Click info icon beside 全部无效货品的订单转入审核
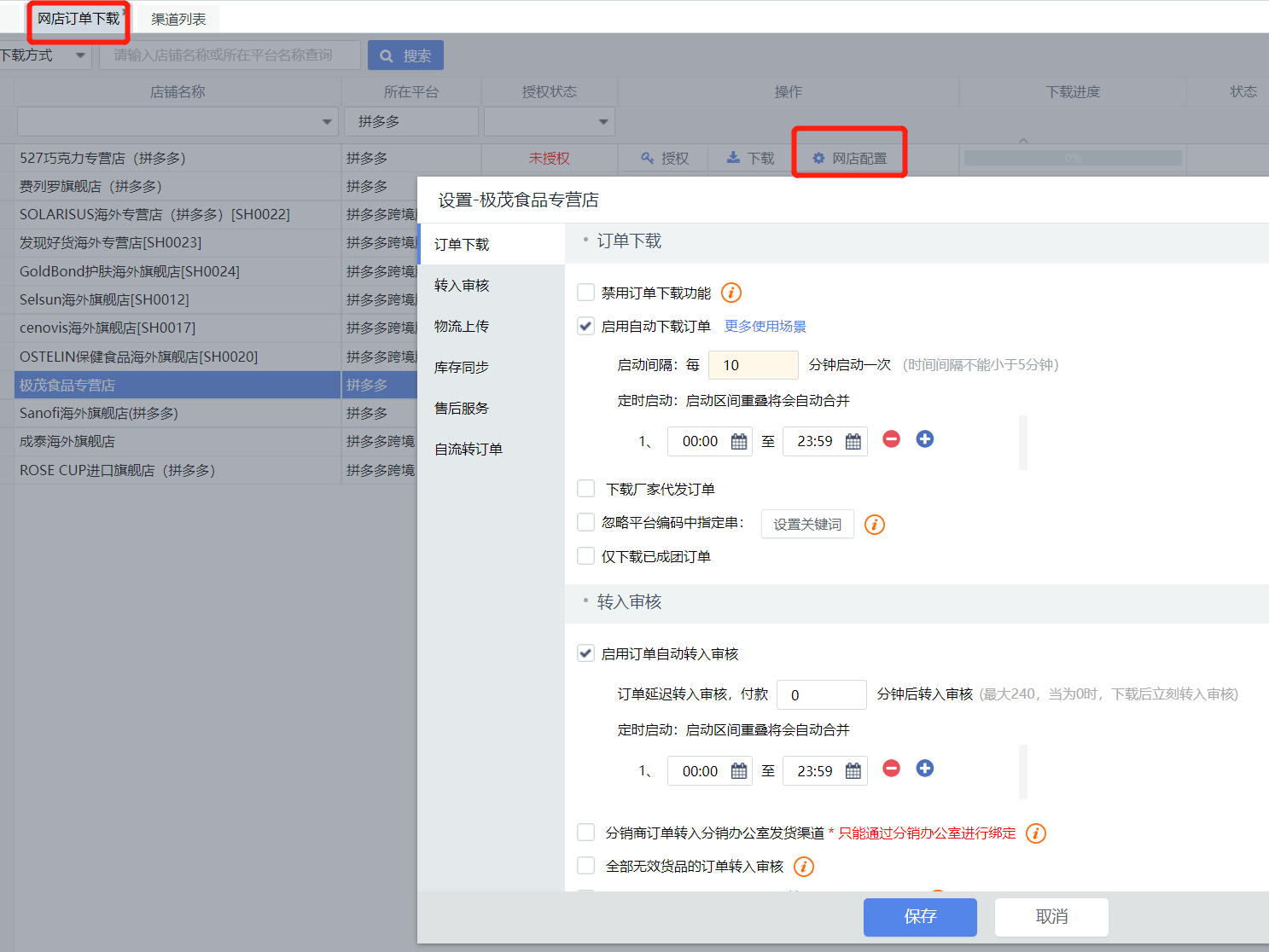Image resolution: width=1269 pixels, height=952 pixels. (x=804, y=867)
